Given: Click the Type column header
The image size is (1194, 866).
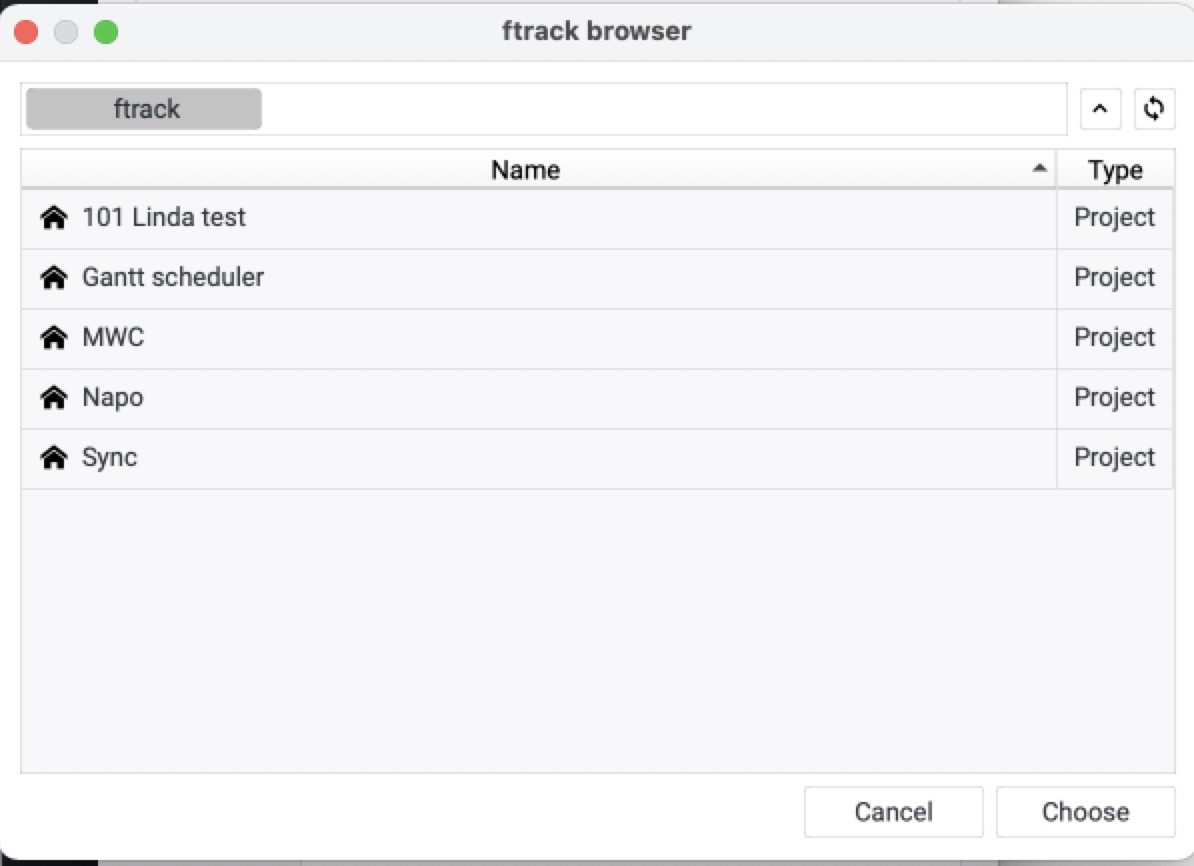Looking at the screenshot, I should [1115, 169].
